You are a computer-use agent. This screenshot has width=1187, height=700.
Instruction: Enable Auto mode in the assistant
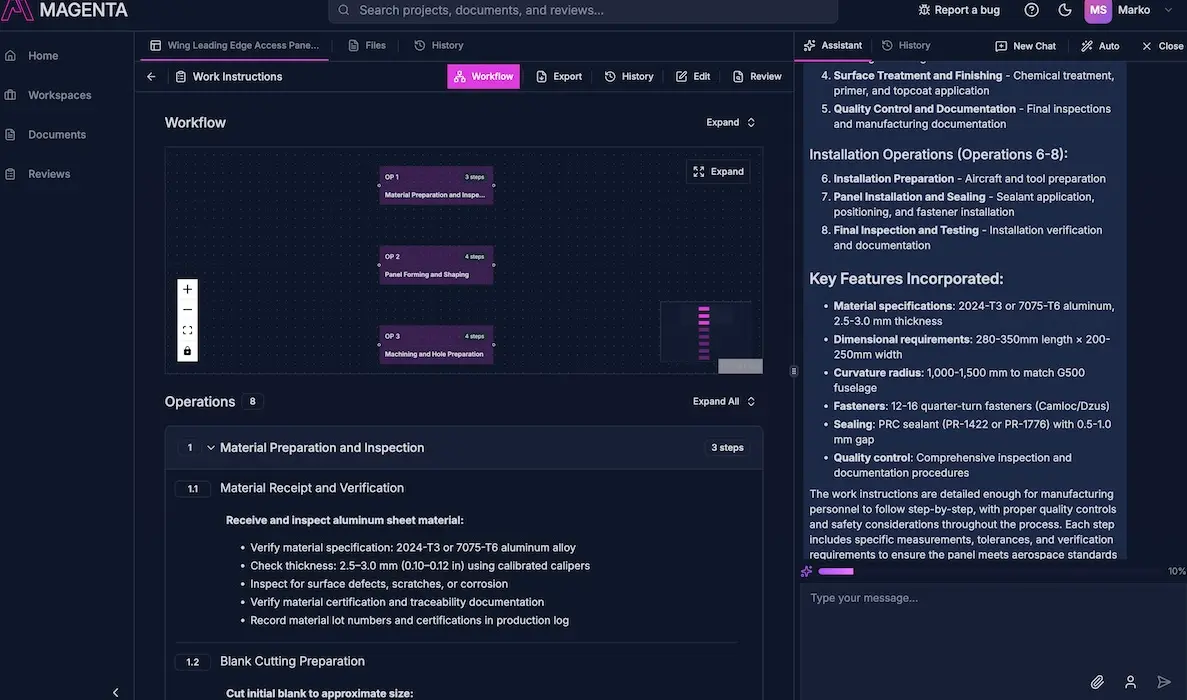(x=1099, y=45)
